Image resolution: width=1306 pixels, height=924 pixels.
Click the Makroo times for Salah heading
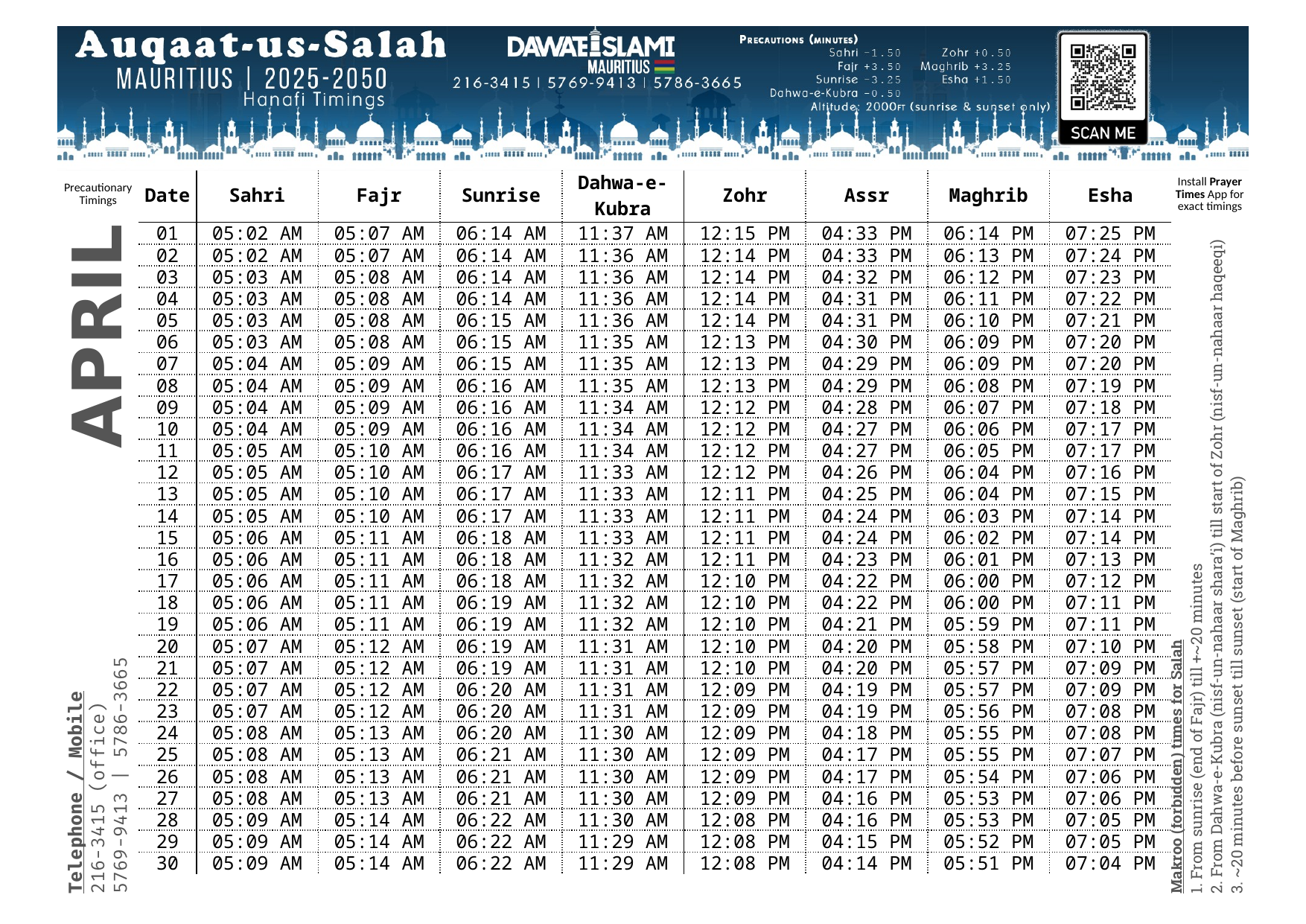coord(1176,767)
